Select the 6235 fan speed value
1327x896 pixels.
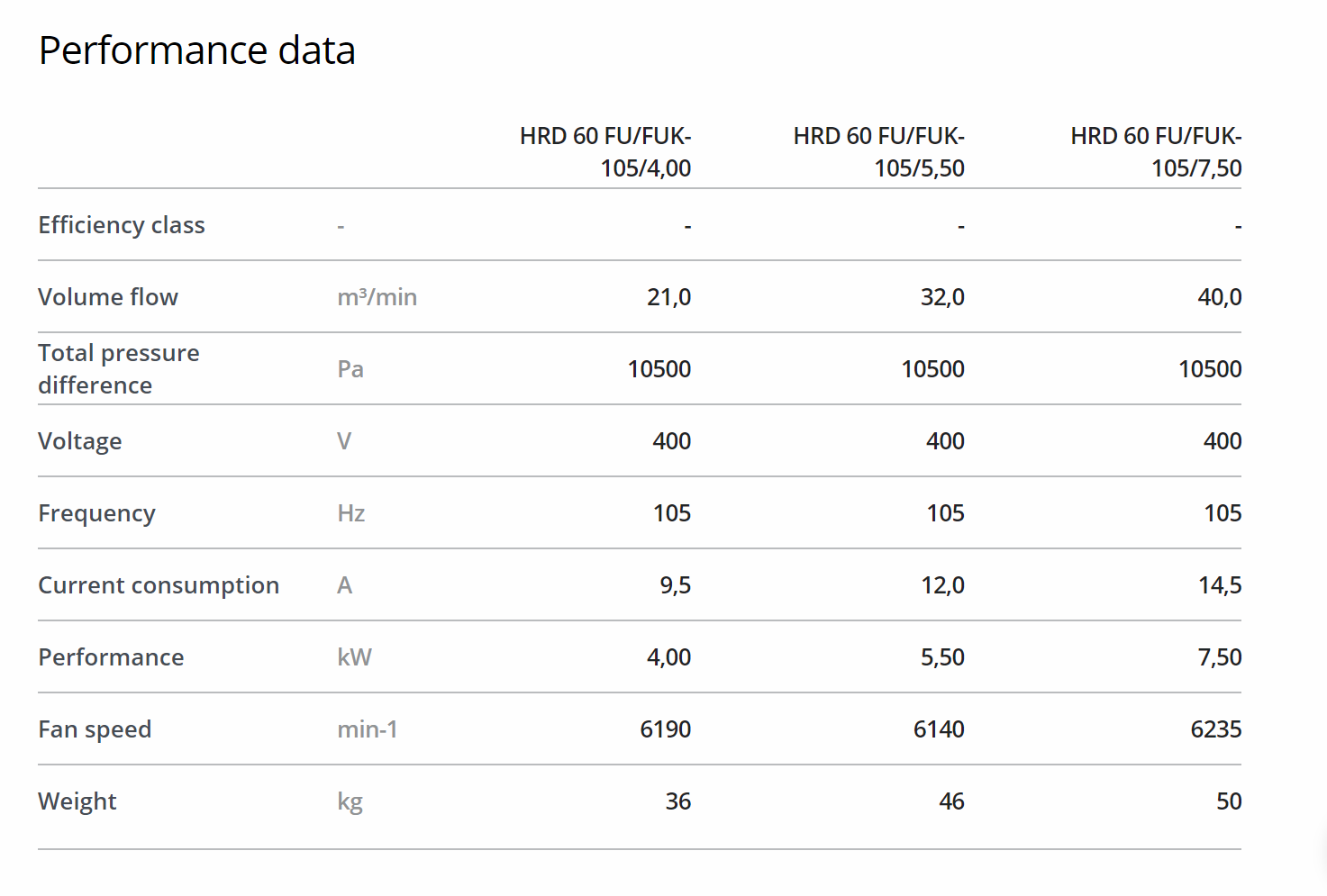pyautogui.click(x=1215, y=729)
